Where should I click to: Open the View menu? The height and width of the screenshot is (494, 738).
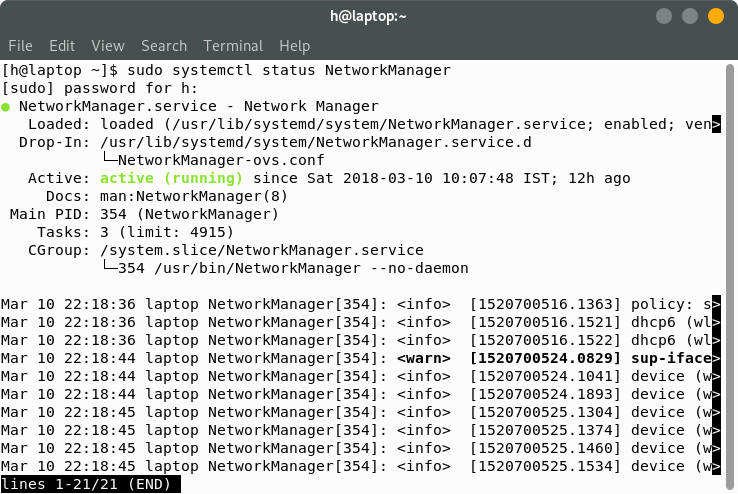point(108,46)
